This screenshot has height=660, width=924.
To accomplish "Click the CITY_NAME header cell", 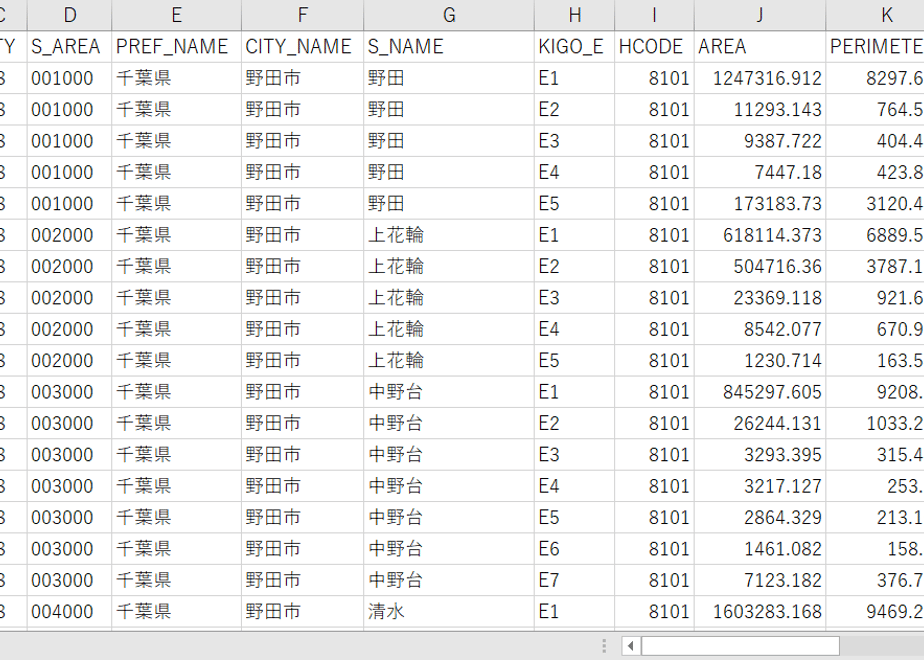I will point(302,47).
